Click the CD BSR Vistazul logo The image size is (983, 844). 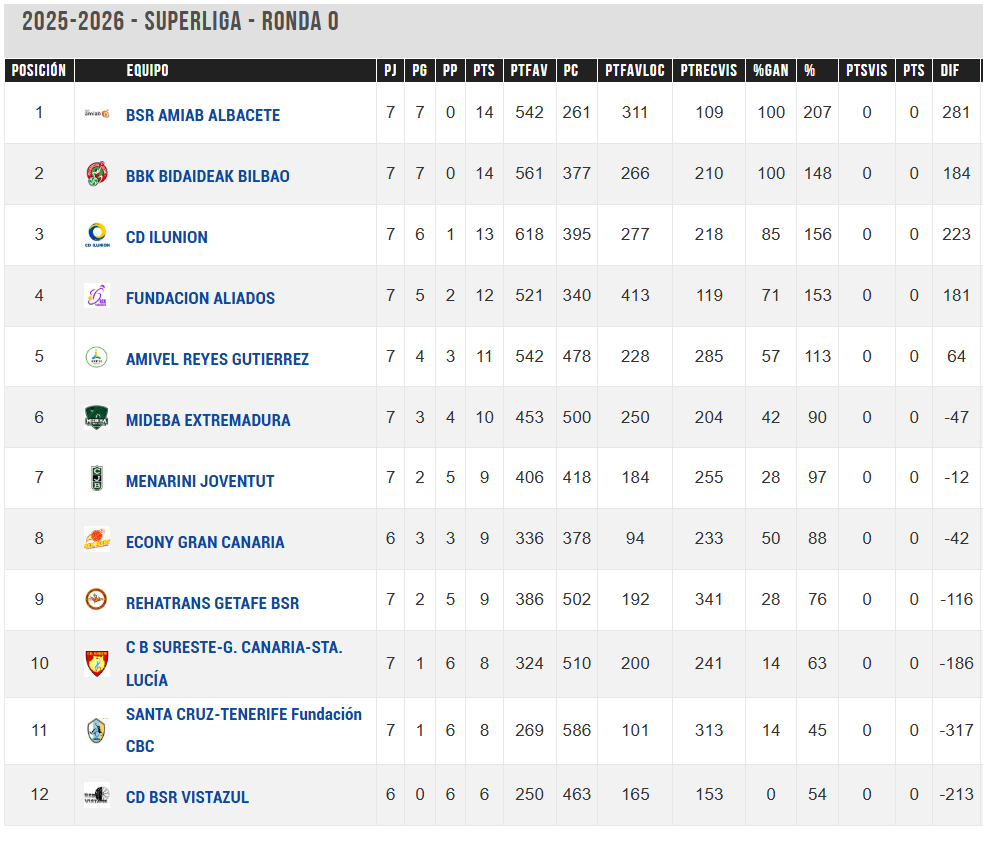coord(97,796)
